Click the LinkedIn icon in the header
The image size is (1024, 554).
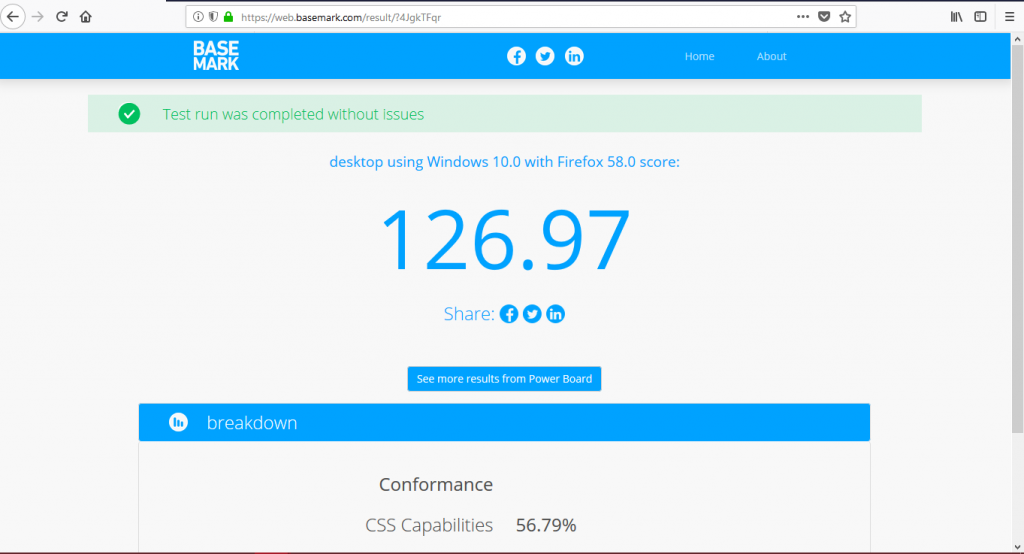[x=574, y=57]
